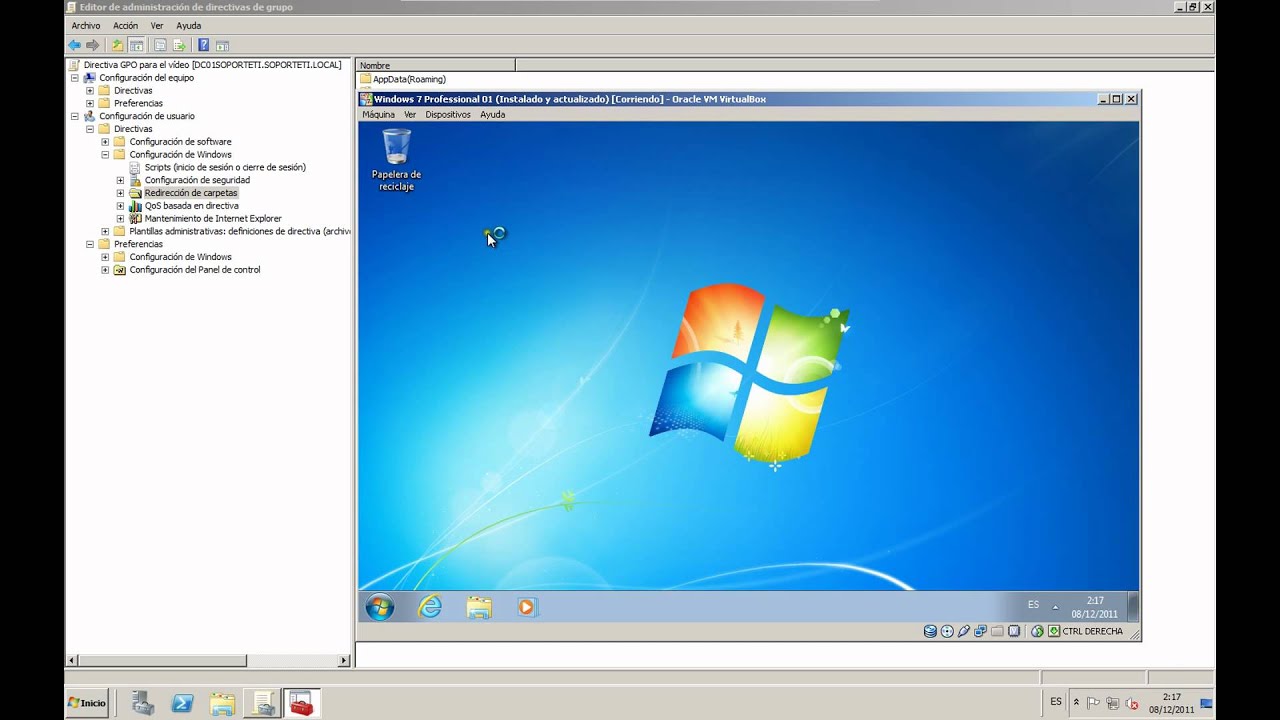Open the Acción menu

126,25
